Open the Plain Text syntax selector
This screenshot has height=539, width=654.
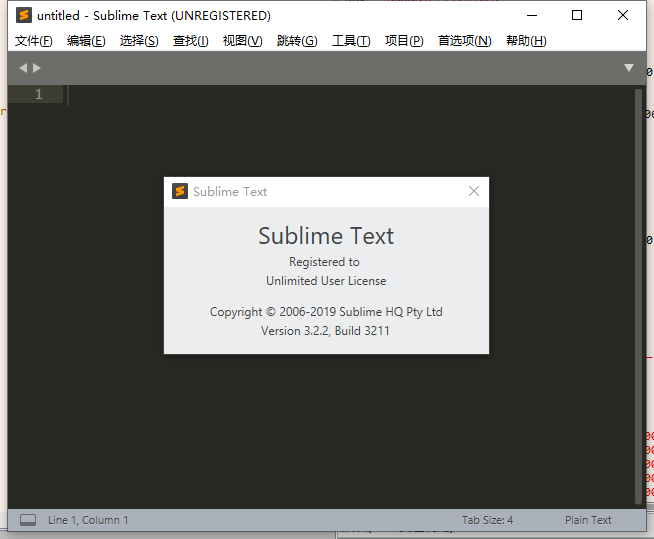588,520
